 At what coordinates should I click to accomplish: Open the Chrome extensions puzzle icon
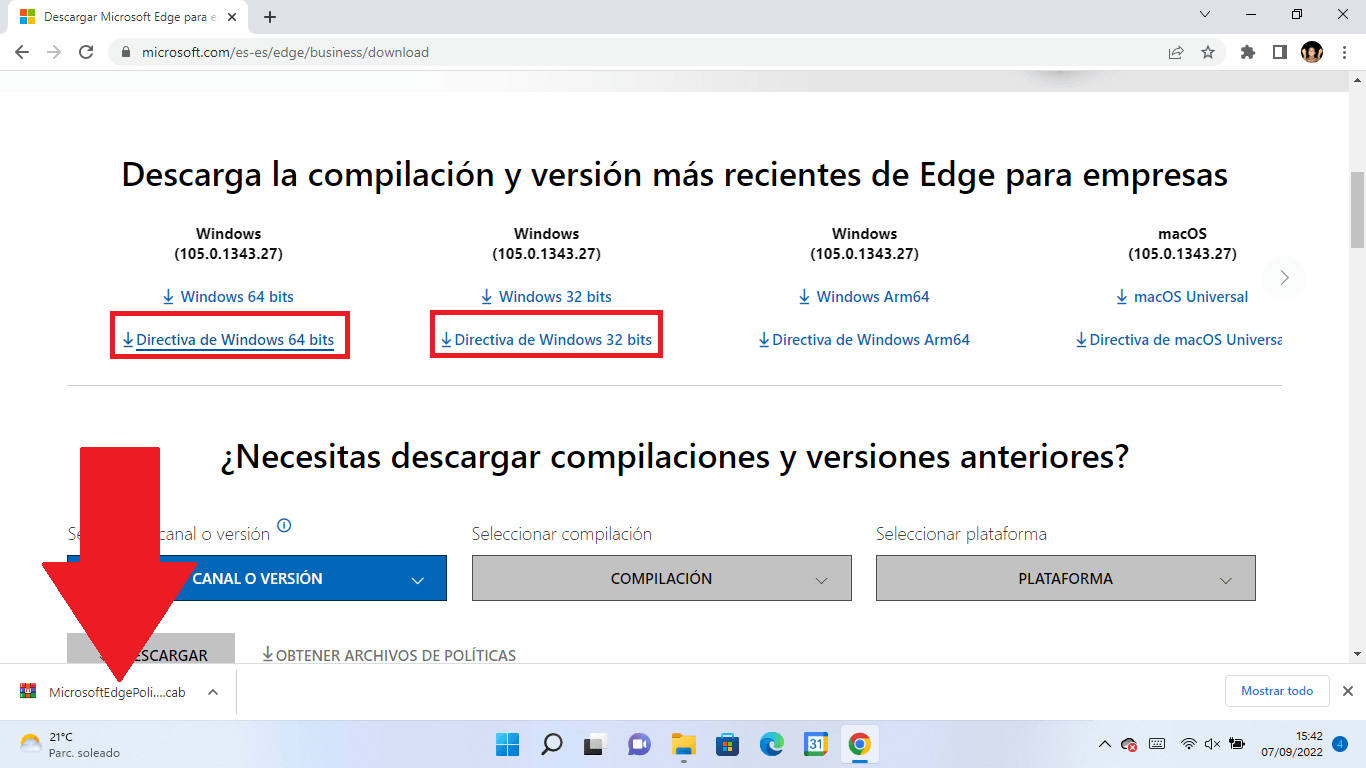(x=1247, y=52)
